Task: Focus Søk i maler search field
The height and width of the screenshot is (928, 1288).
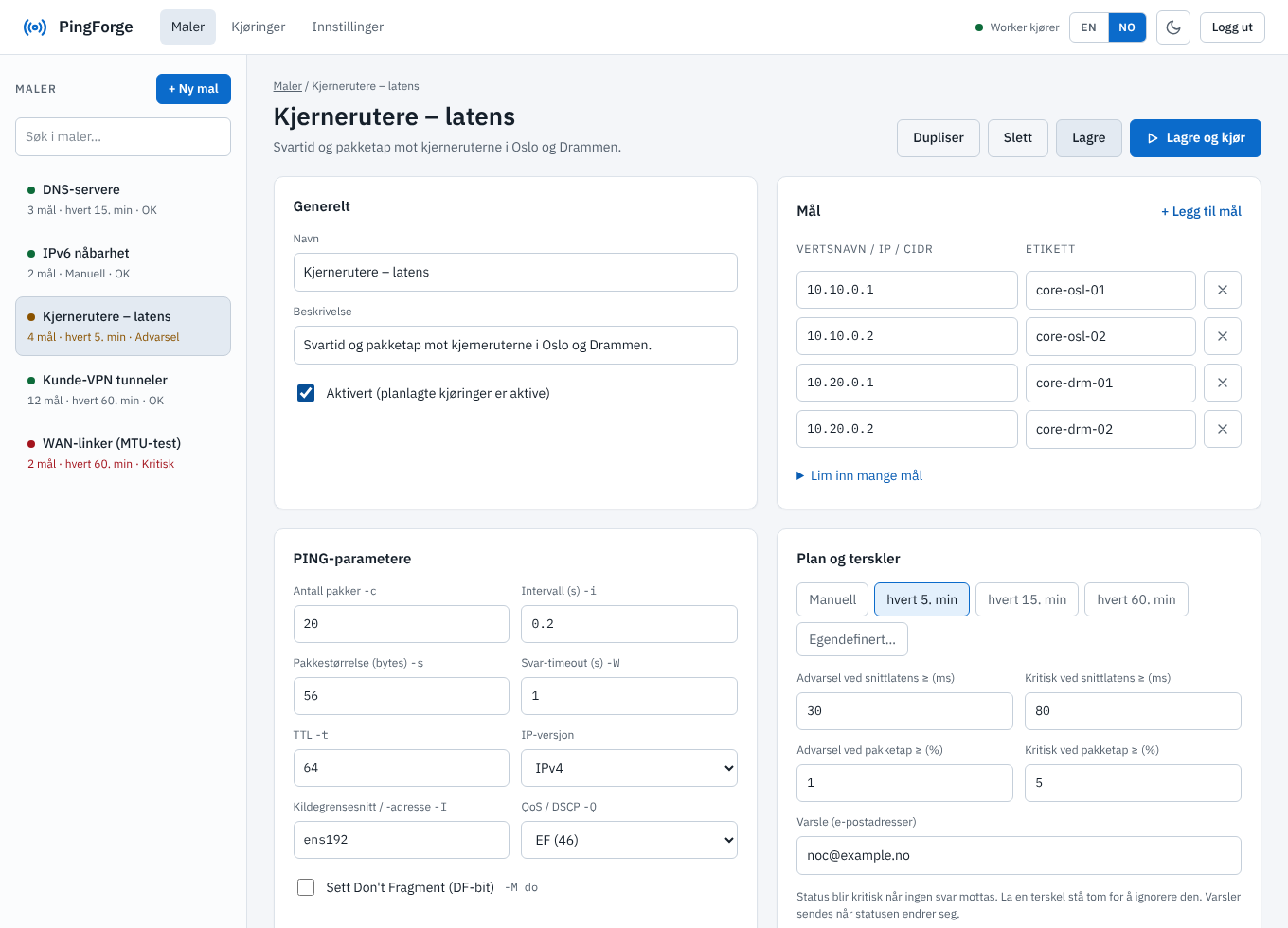Action: (123, 136)
